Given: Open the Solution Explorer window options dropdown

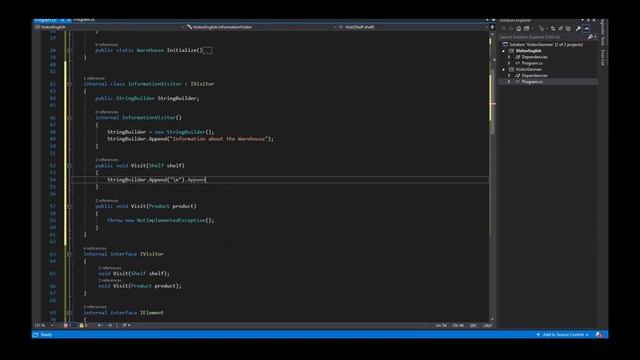Looking at the screenshot, I should 582,20.
